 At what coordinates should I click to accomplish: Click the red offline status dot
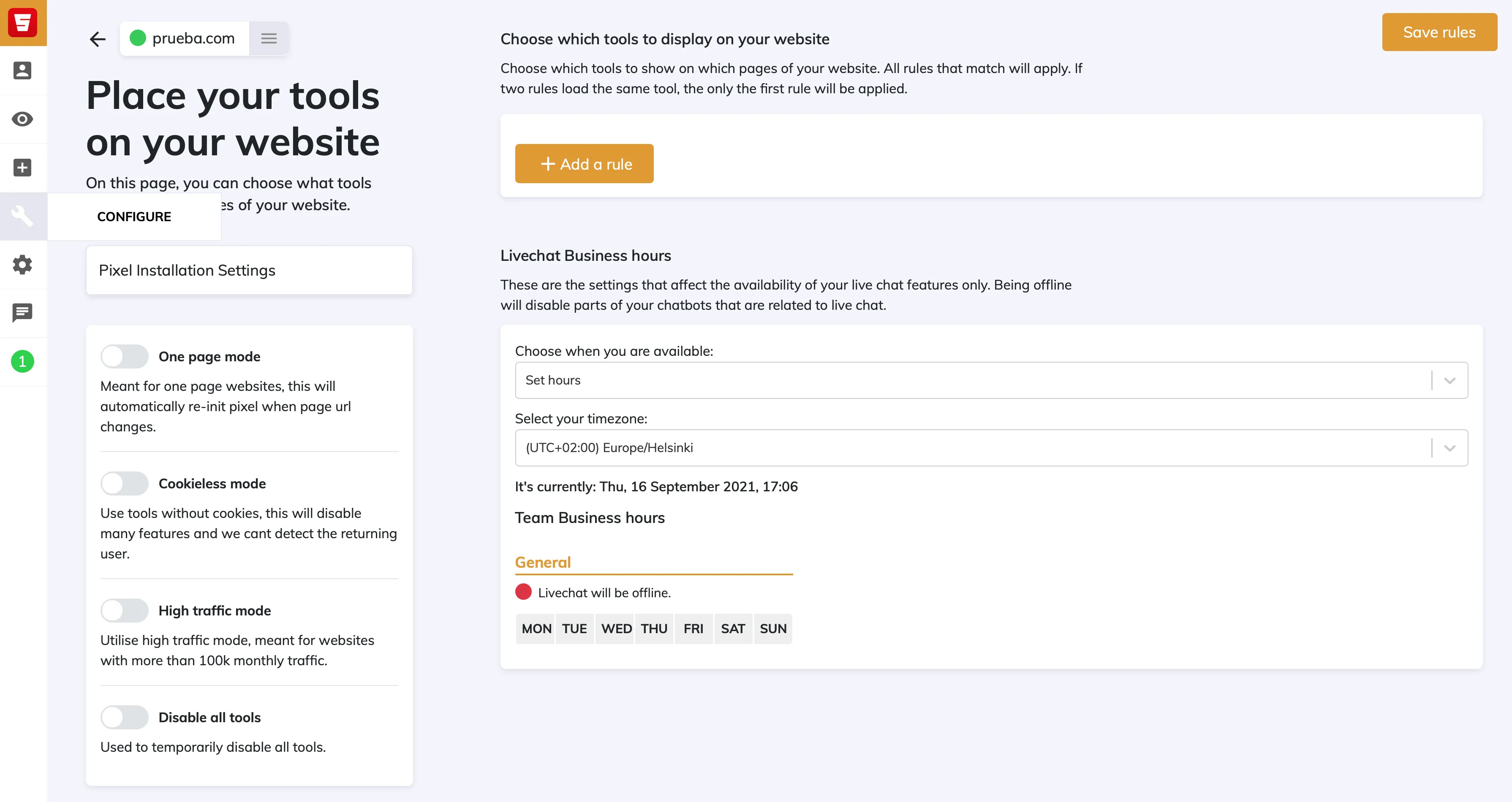(523, 591)
